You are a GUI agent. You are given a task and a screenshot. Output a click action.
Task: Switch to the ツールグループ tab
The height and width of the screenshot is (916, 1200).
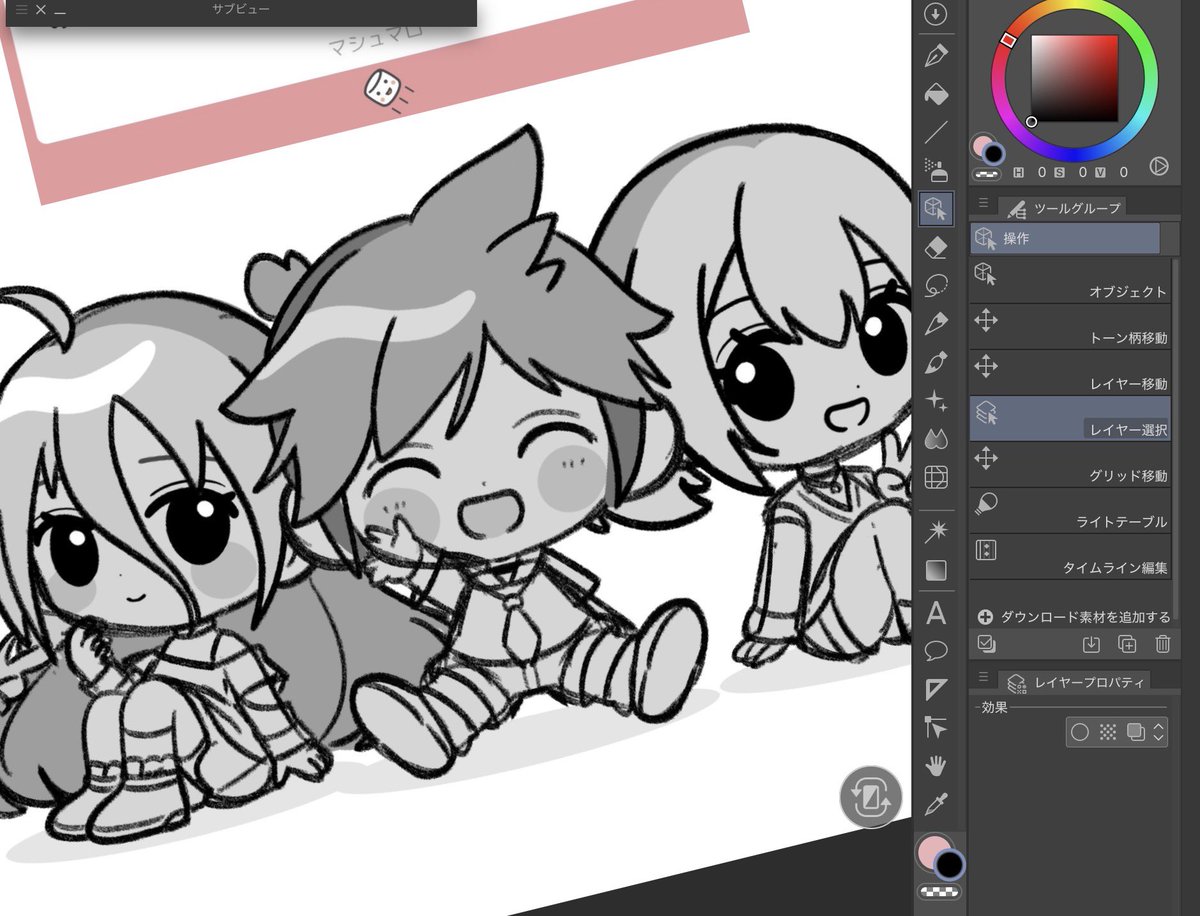click(x=1065, y=208)
